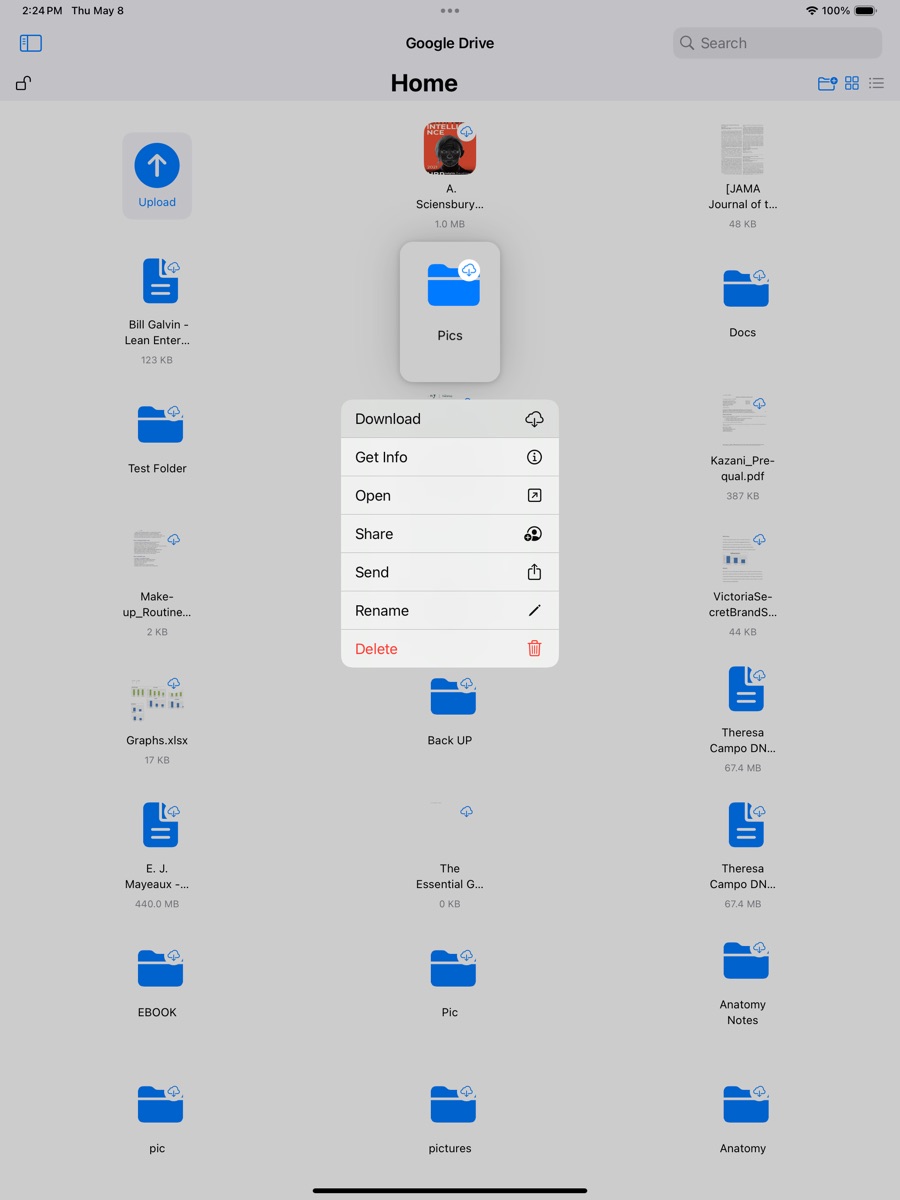Open E. J. Mayeaux document icon

(x=160, y=825)
